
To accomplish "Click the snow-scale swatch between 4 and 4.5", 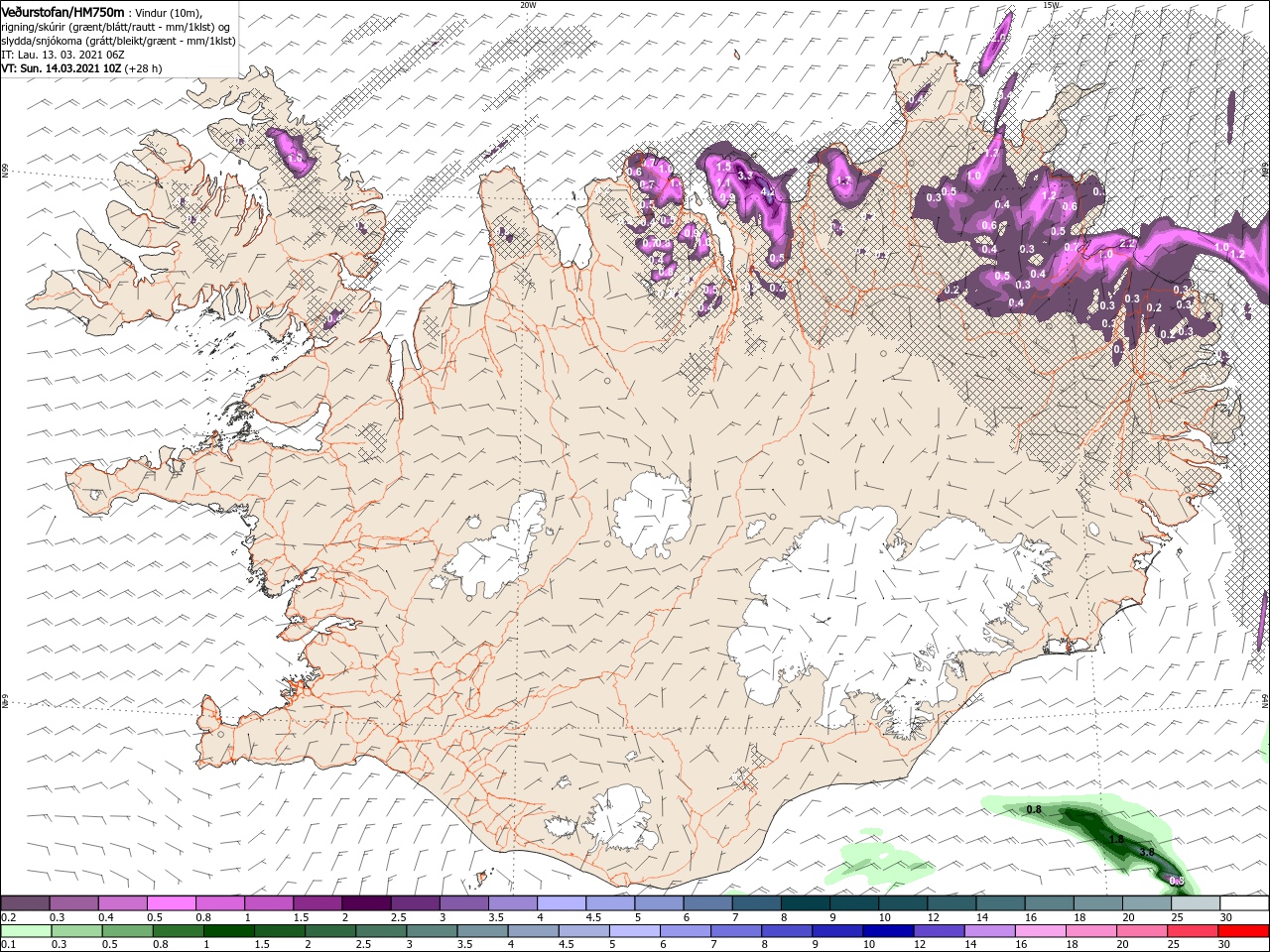I will point(562,903).
